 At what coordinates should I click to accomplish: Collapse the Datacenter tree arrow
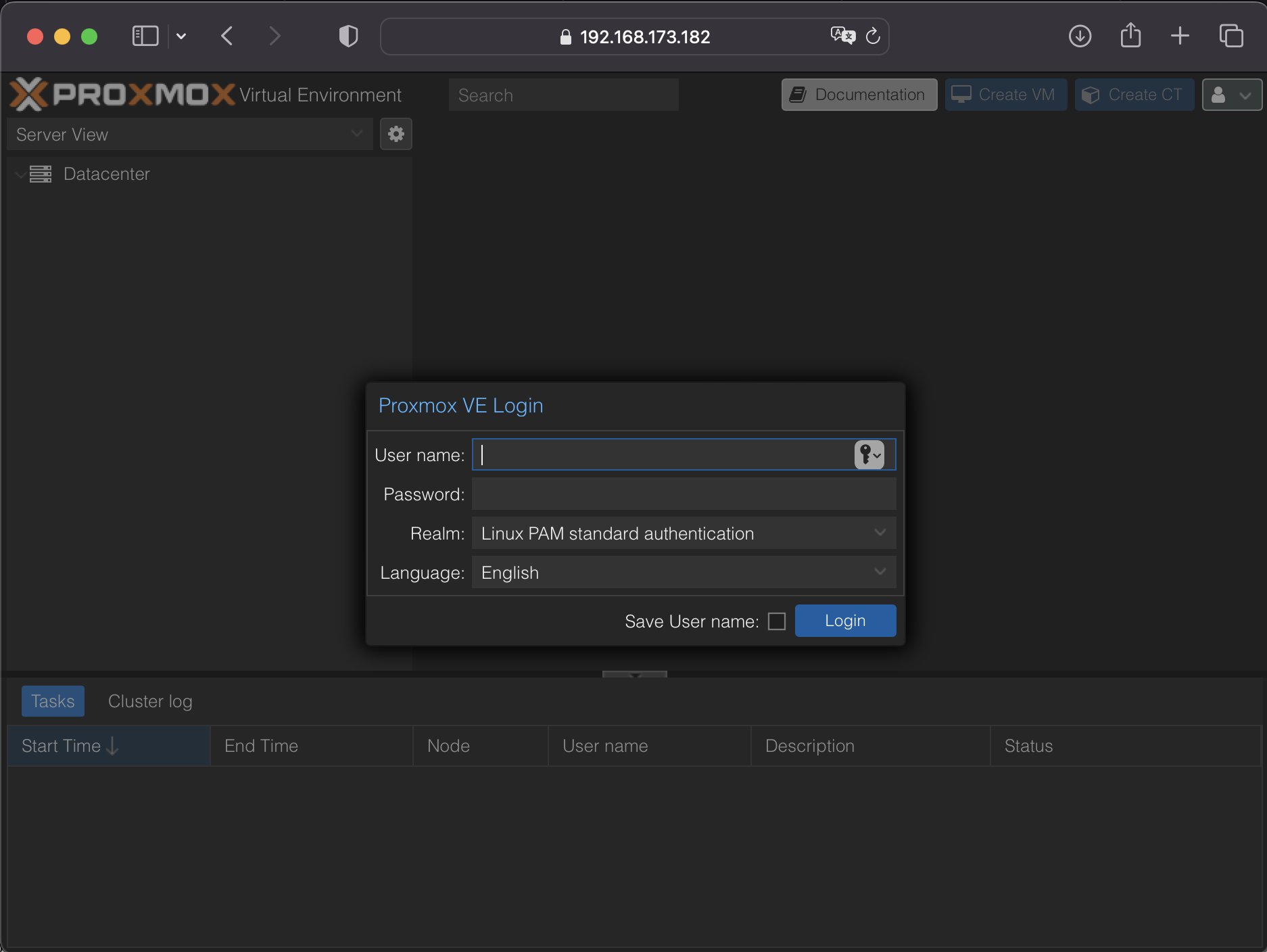[21, 174]
